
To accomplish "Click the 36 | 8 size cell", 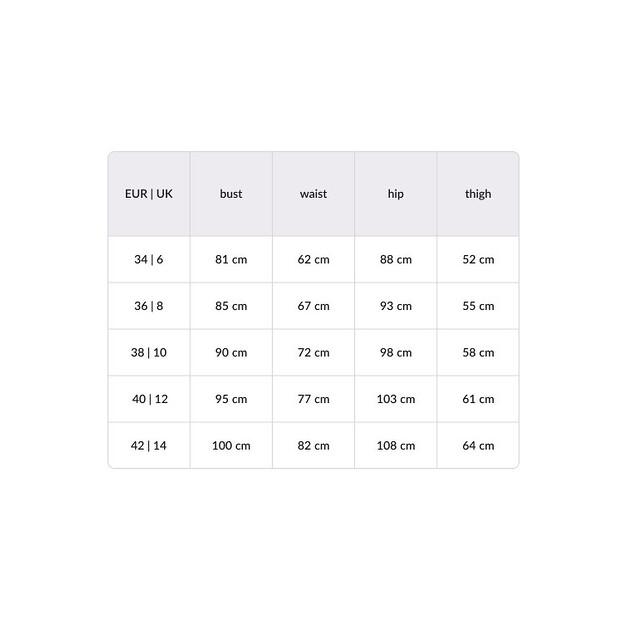I will pyautogui.click(x=149, y=306).
